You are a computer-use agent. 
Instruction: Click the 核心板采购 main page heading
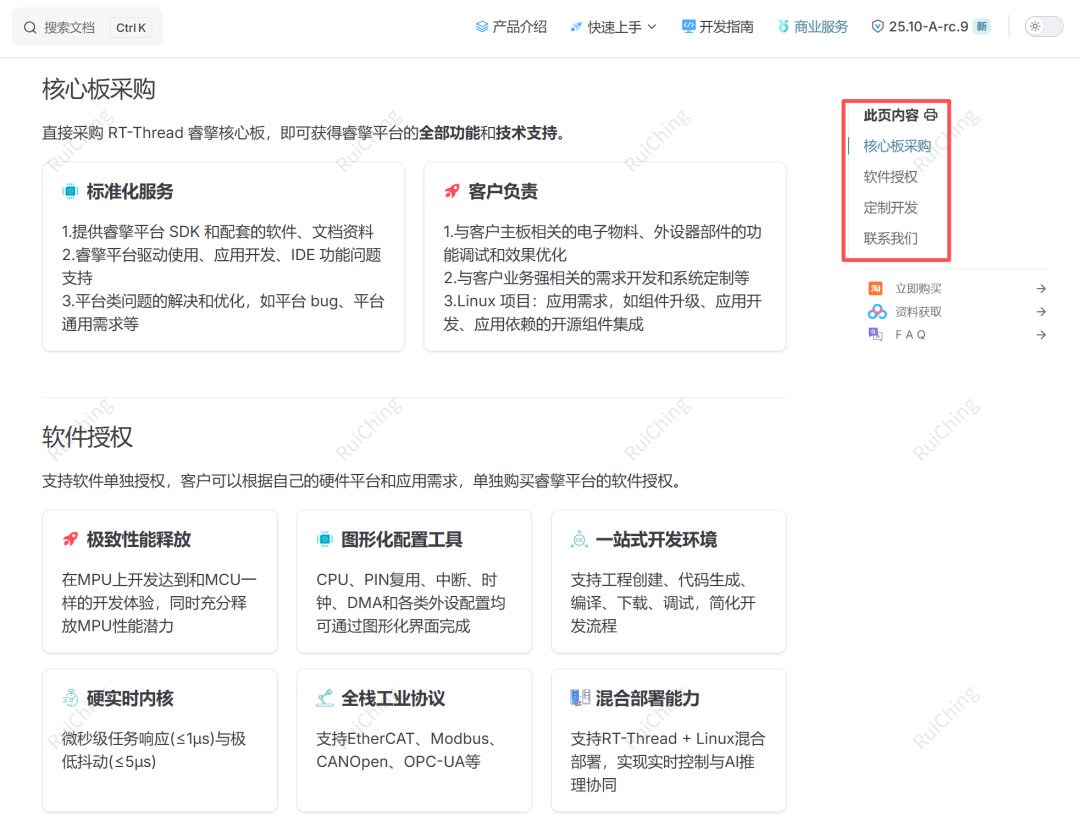pyautogui.click(x=98, y=90)
